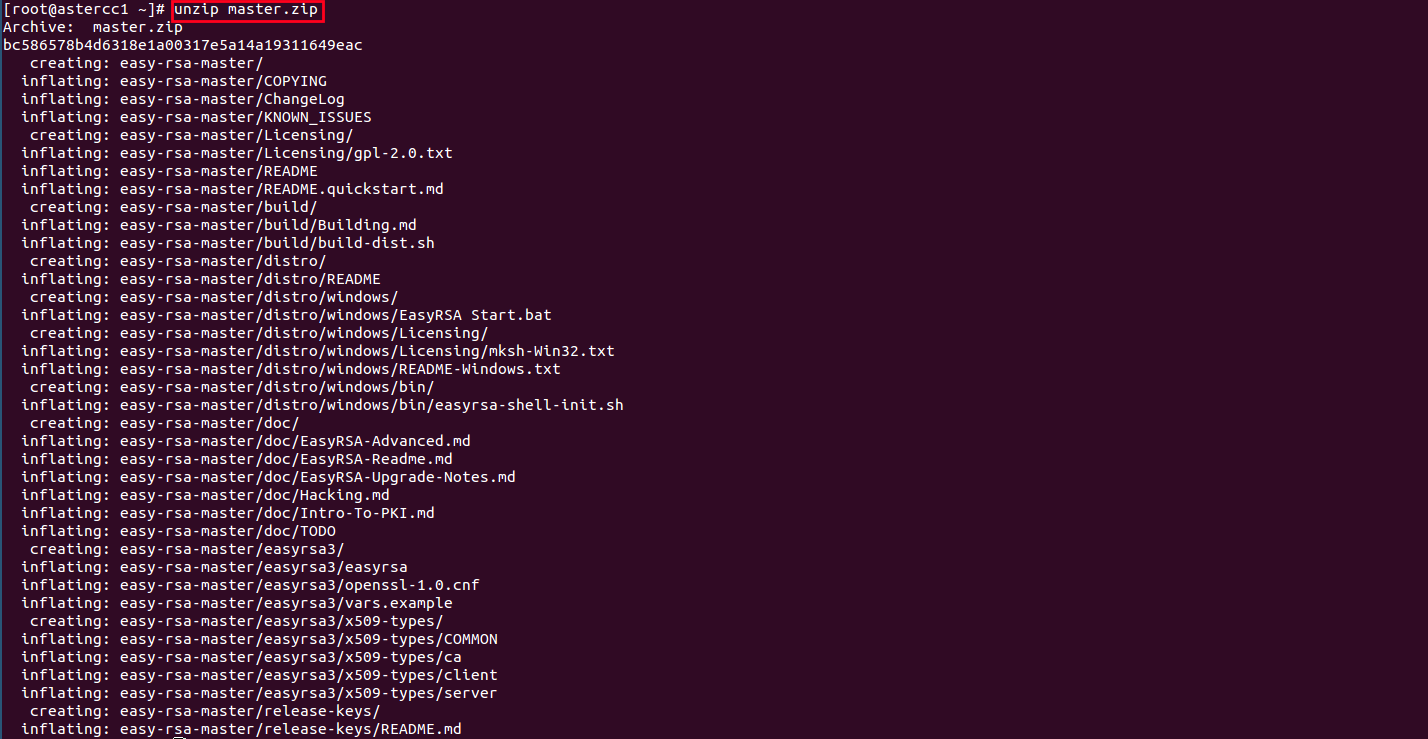Image resolution: width=1428 pixels, height=739 pixels.
Task: Click the Archive: master.zip line
Action: tap(93, 28)
